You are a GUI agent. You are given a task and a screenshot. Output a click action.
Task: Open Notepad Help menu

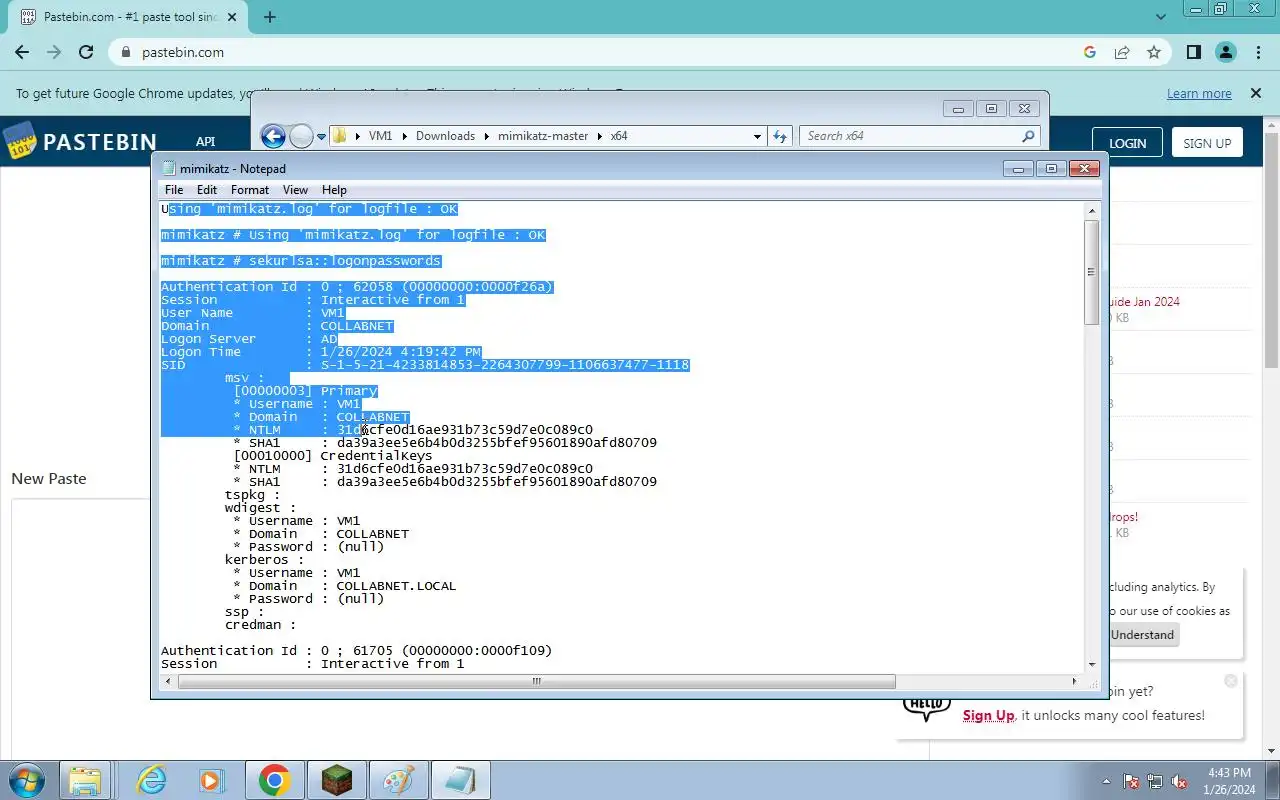(x=334, y=189)
